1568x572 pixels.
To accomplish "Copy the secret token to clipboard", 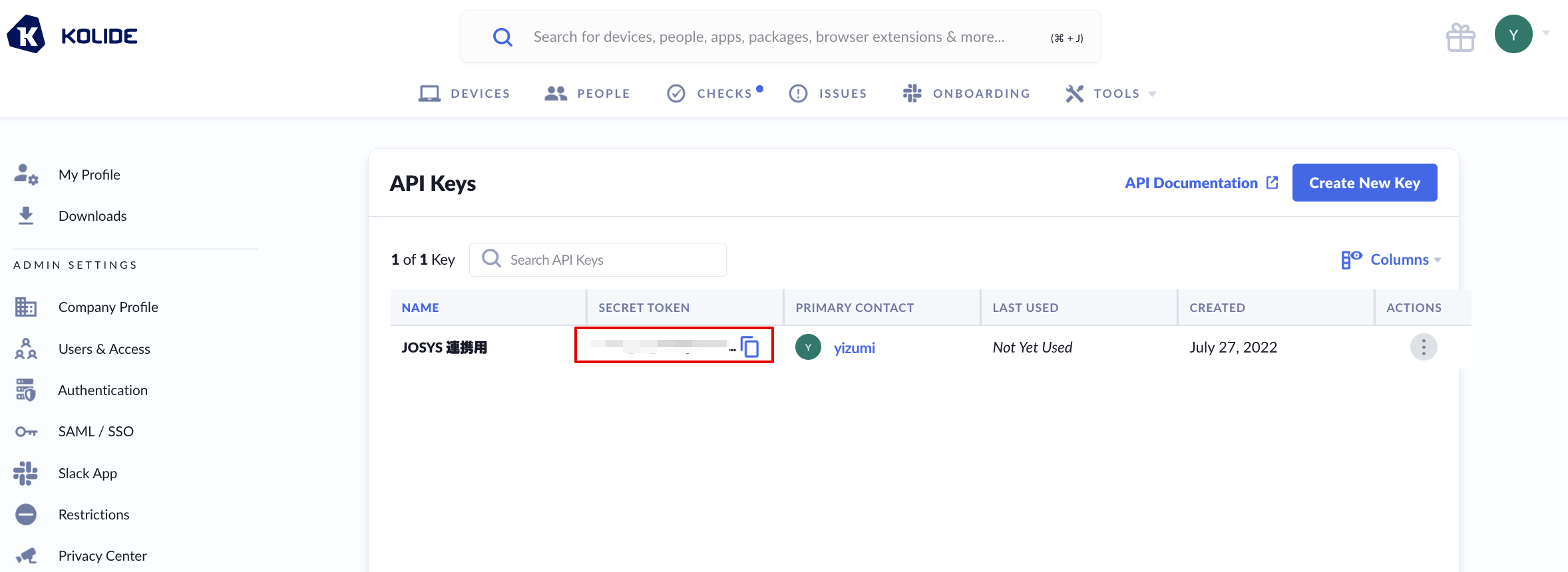I will (750, 347).
